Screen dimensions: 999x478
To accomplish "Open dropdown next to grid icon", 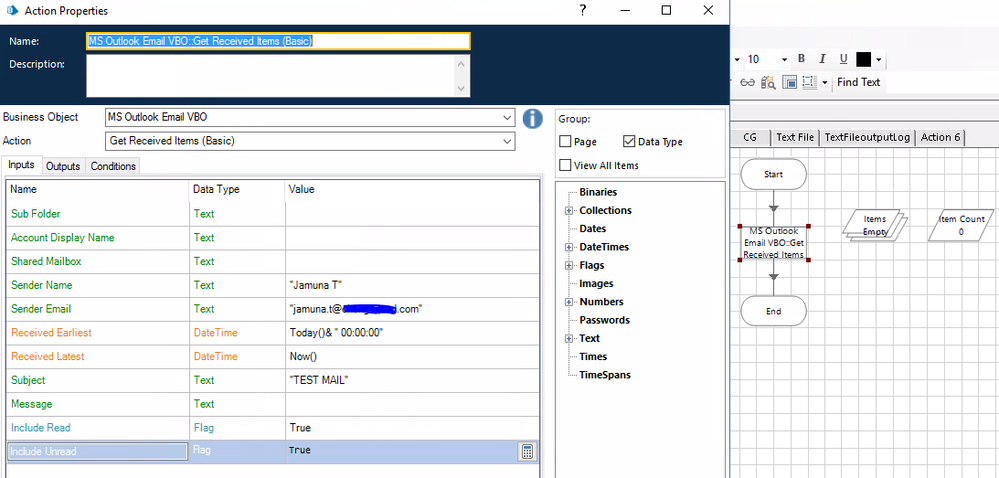I will click(x=825, y=82).
